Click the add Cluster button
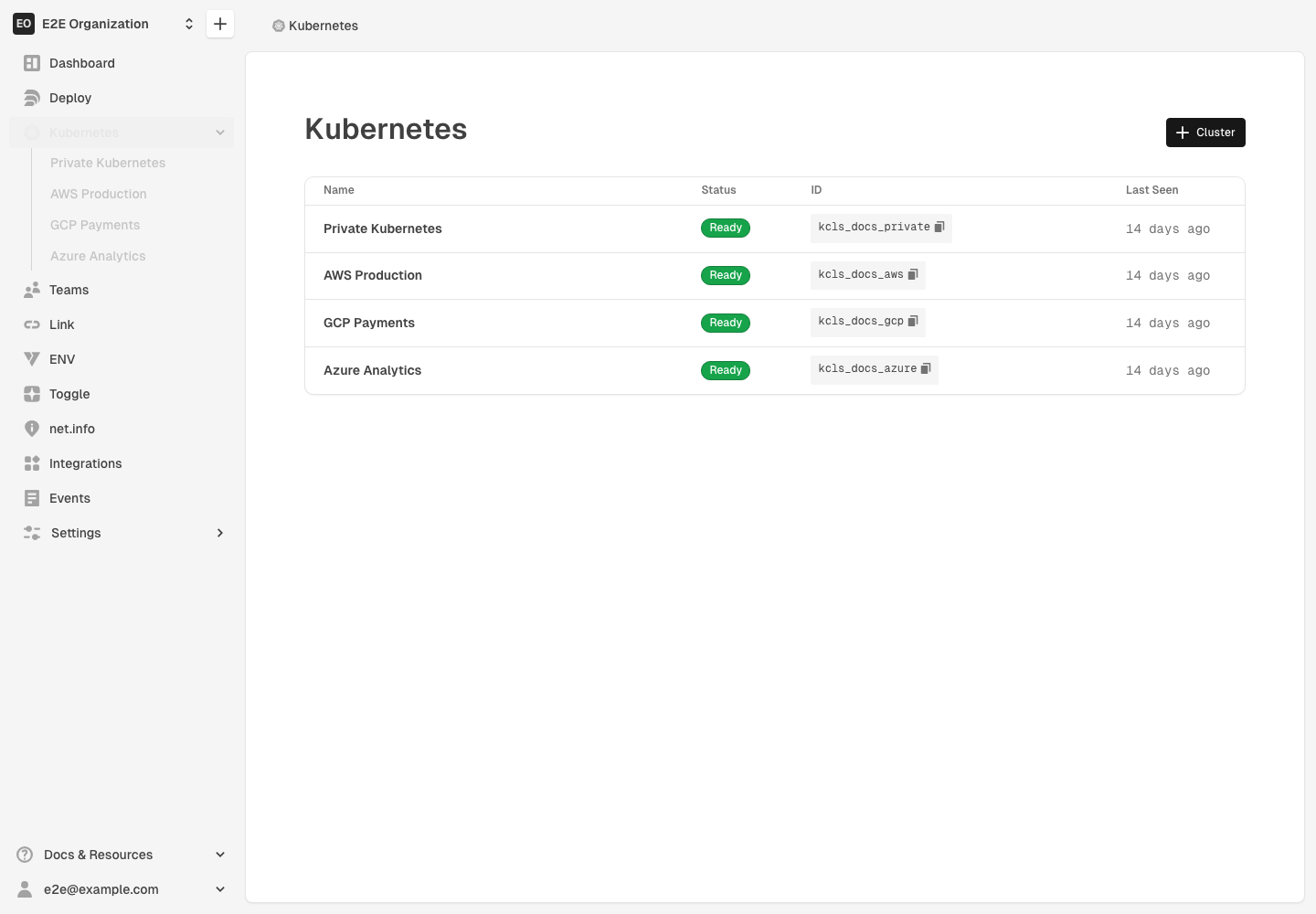Image resolution: width=1316 pixels, height=914 pixels. pos(1205,133)
